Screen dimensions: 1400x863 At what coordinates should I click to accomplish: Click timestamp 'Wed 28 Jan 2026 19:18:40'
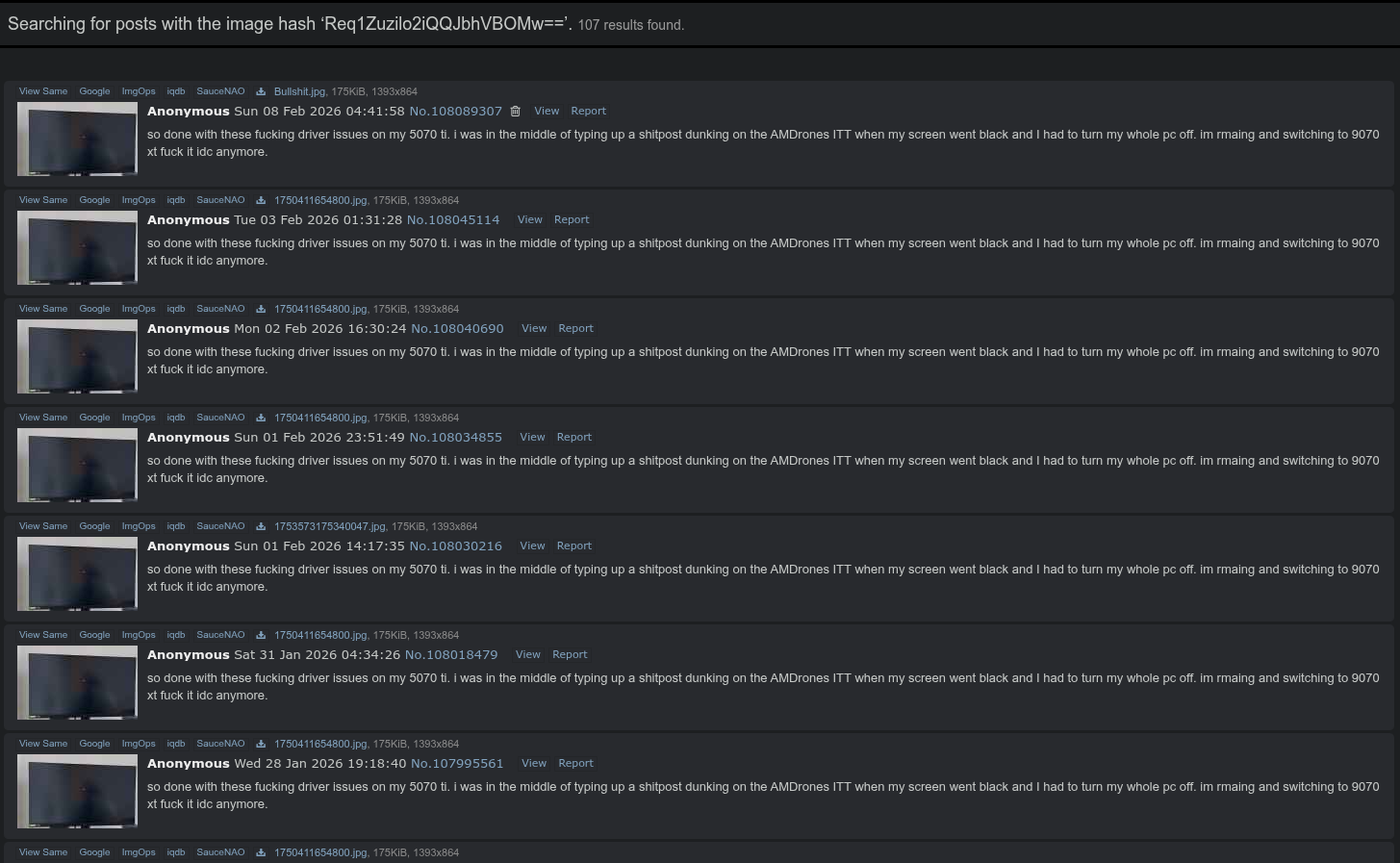(320, 764)
